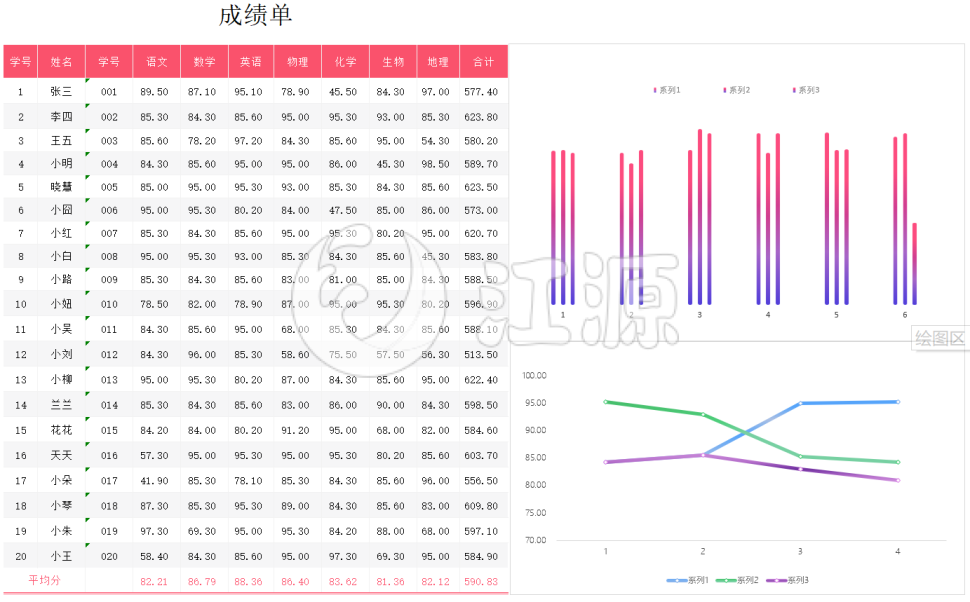Select the name cell 张三
This screenshot has width=970, height=602.
pyautogui.click(x=61, y=92)
